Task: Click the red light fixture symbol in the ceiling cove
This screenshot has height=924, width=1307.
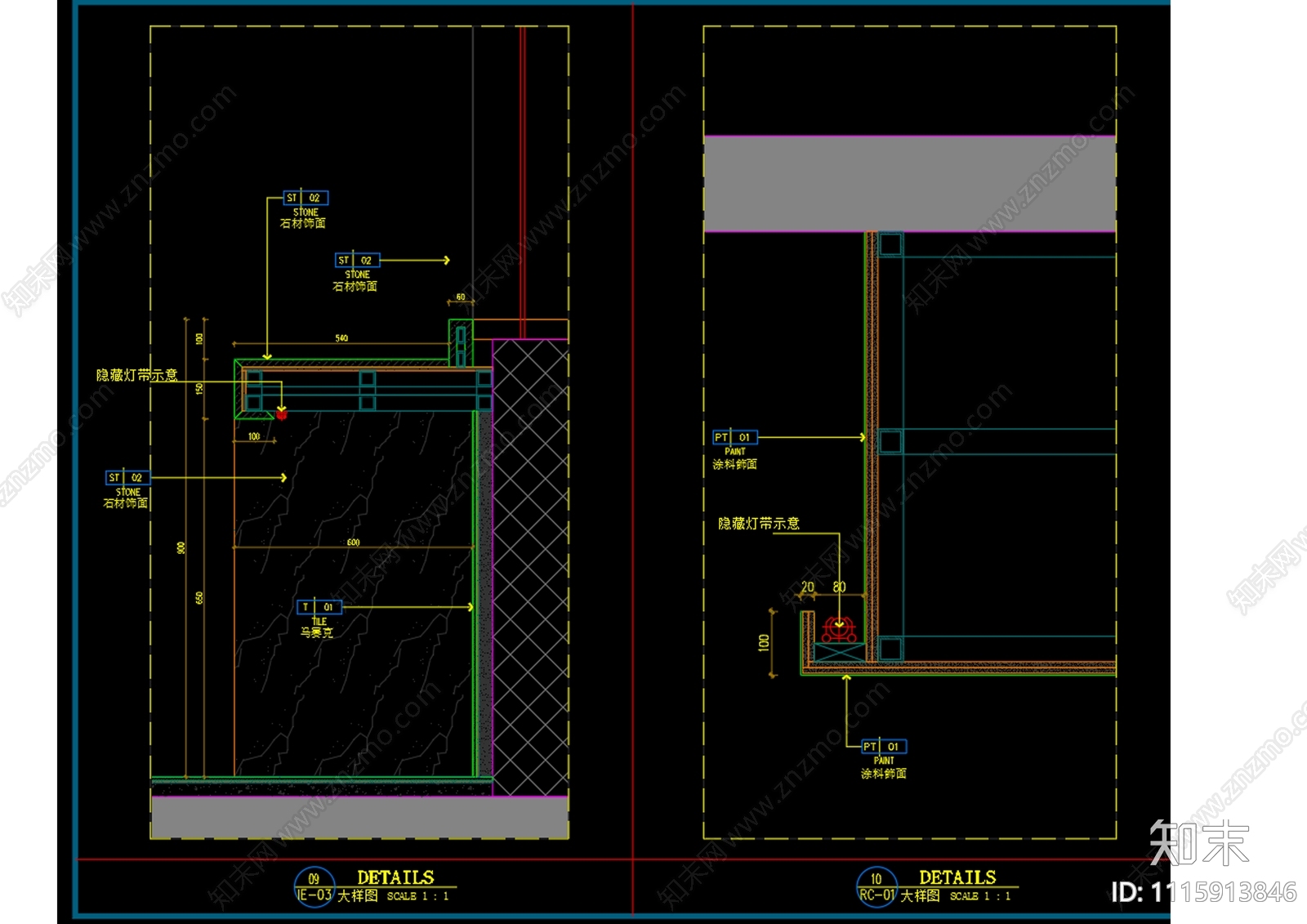Action: [839, 628]
